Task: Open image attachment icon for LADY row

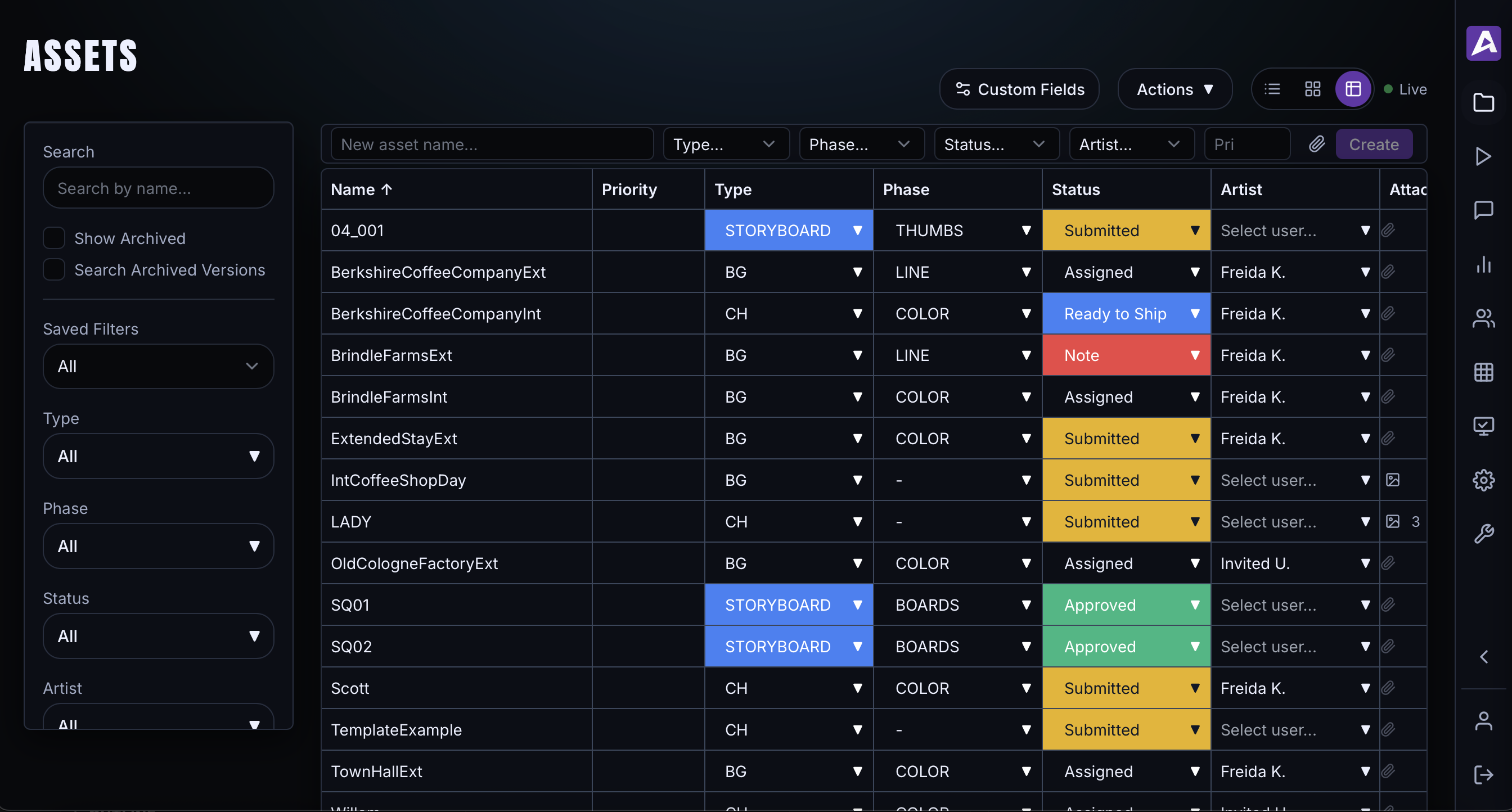Action: [x=1393, y=522]
